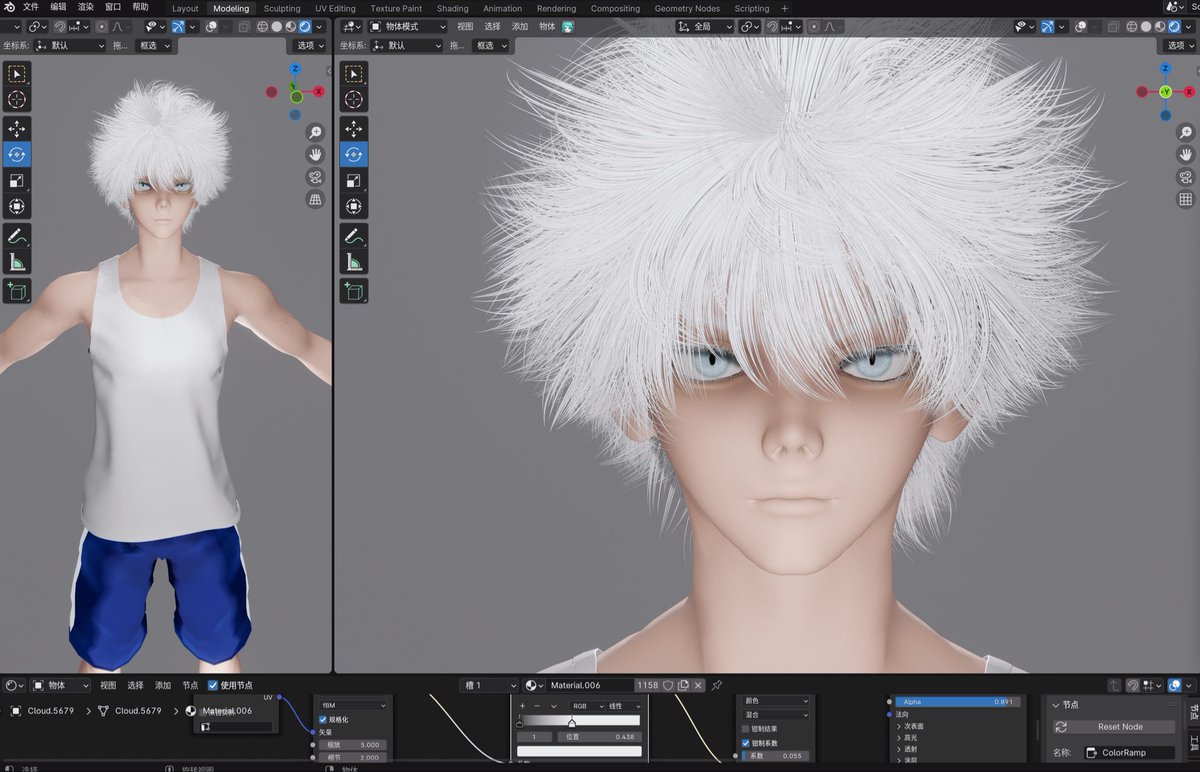Switch to the Sculpting workspace tab

(x=282, y=8)
